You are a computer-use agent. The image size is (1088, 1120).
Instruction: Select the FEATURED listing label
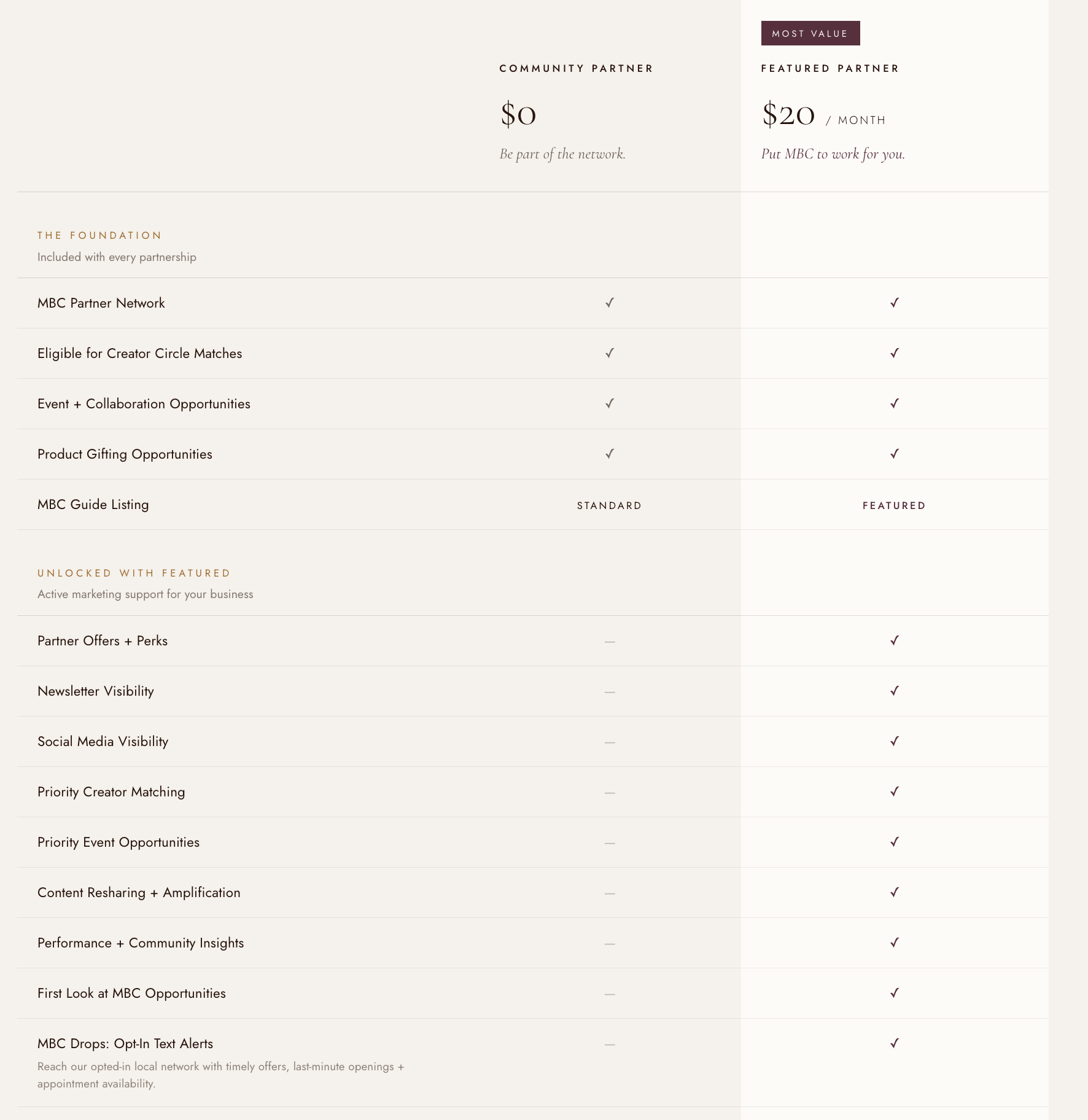[894, 505]
